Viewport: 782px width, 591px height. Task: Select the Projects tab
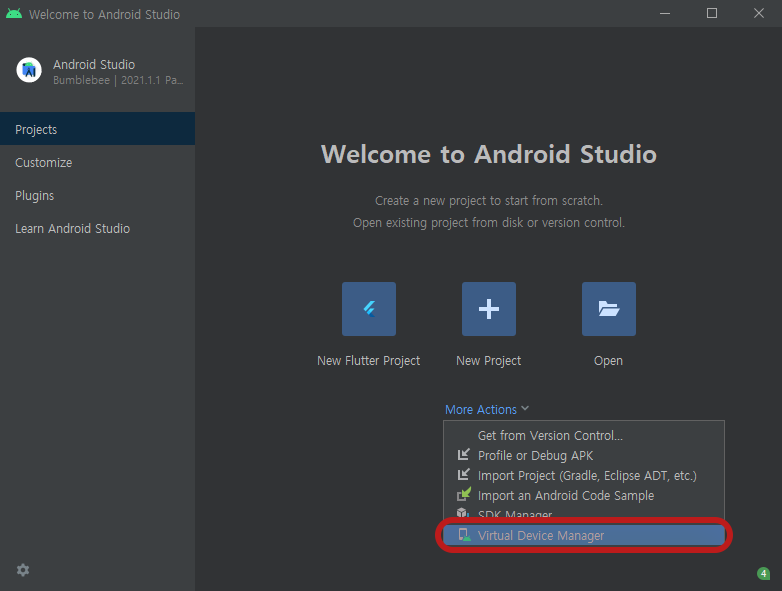tap(97, 129)
